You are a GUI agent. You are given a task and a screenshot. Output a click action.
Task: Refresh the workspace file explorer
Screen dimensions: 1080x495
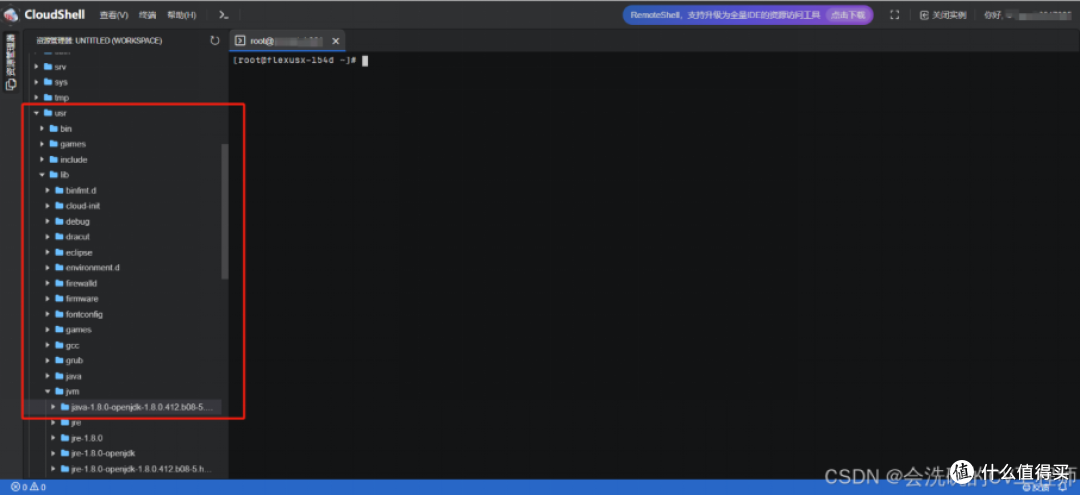coord(215,41)
